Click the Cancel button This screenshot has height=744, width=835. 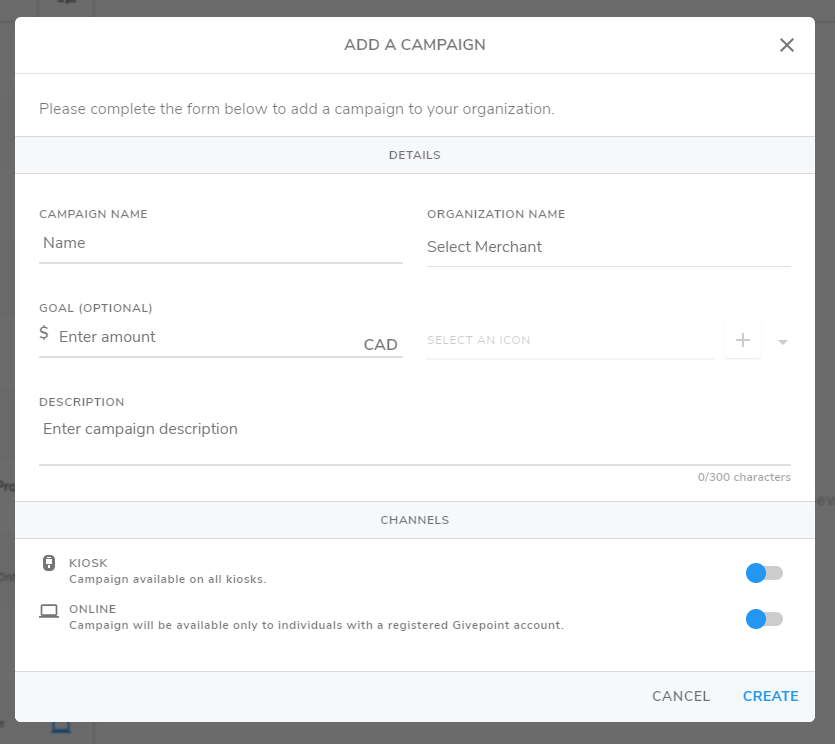tap(681, 696)
